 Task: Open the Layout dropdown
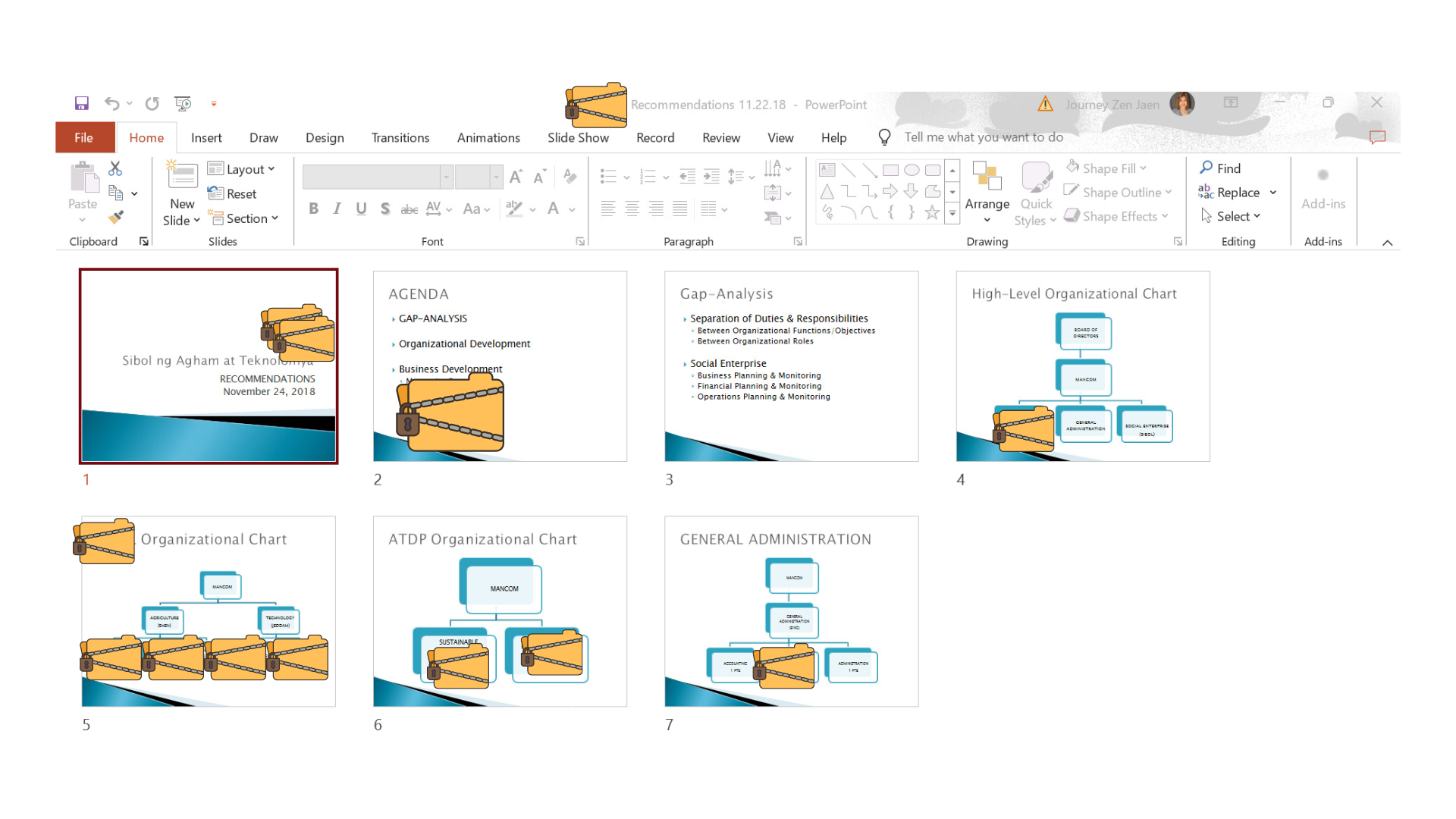pos(243,169)
